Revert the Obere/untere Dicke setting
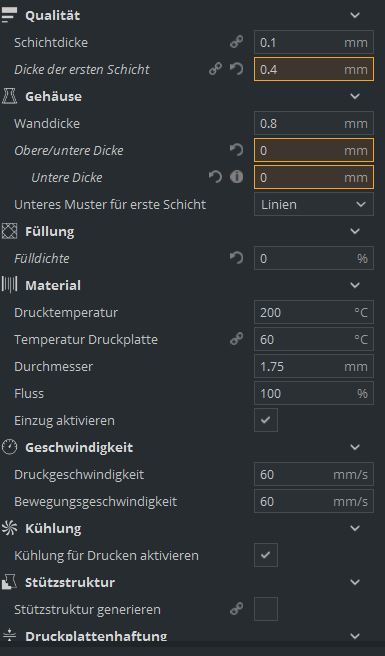 pos(236,150)
